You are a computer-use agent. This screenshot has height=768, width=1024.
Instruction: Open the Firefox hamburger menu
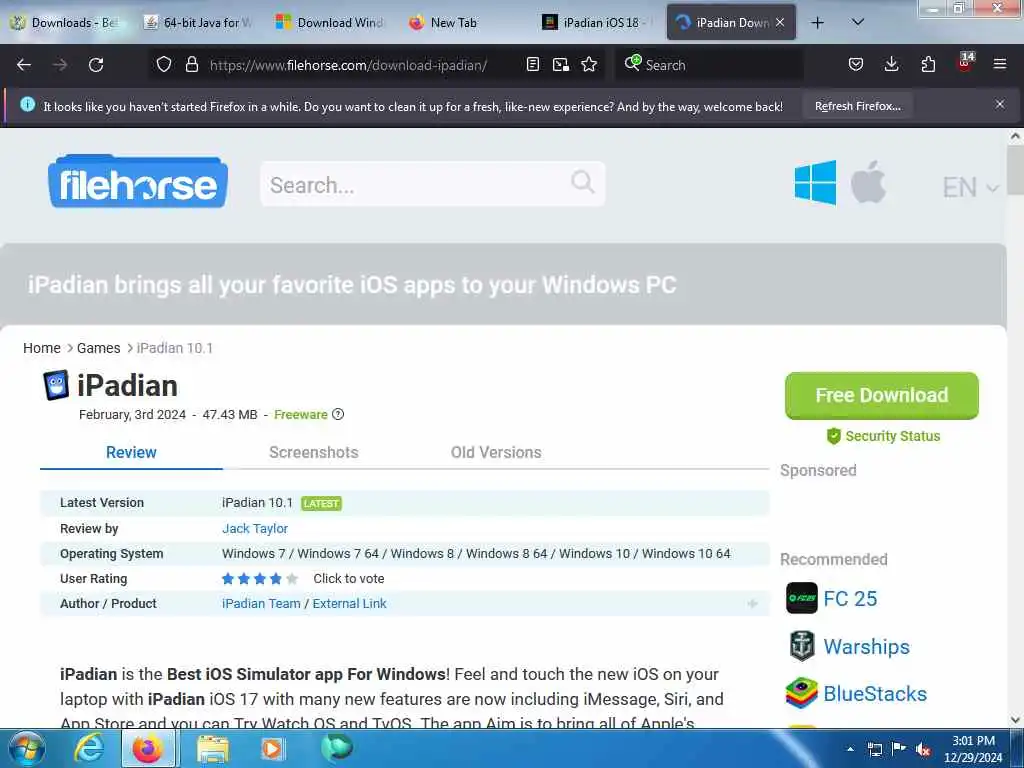(999, 64)
